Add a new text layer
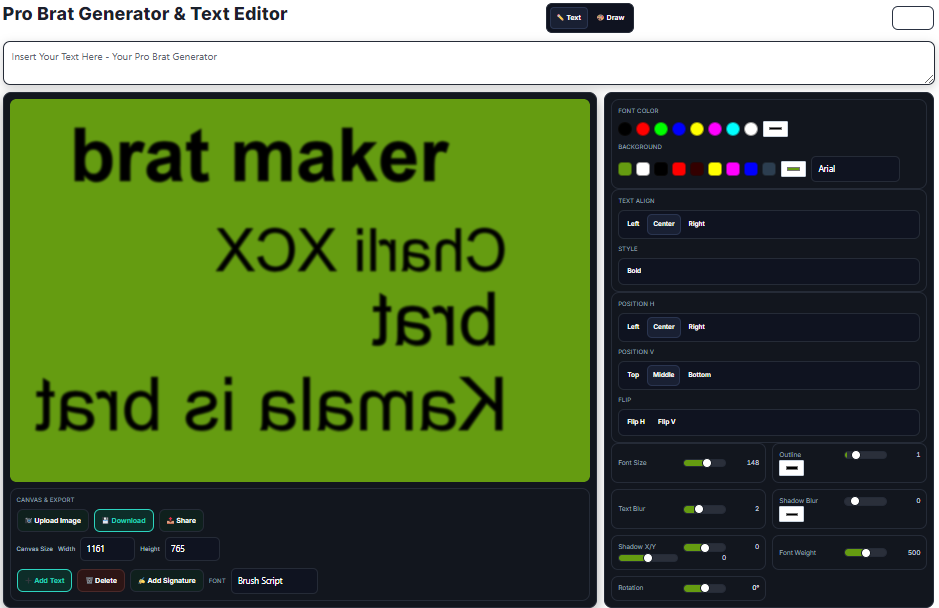 [45, 580]
